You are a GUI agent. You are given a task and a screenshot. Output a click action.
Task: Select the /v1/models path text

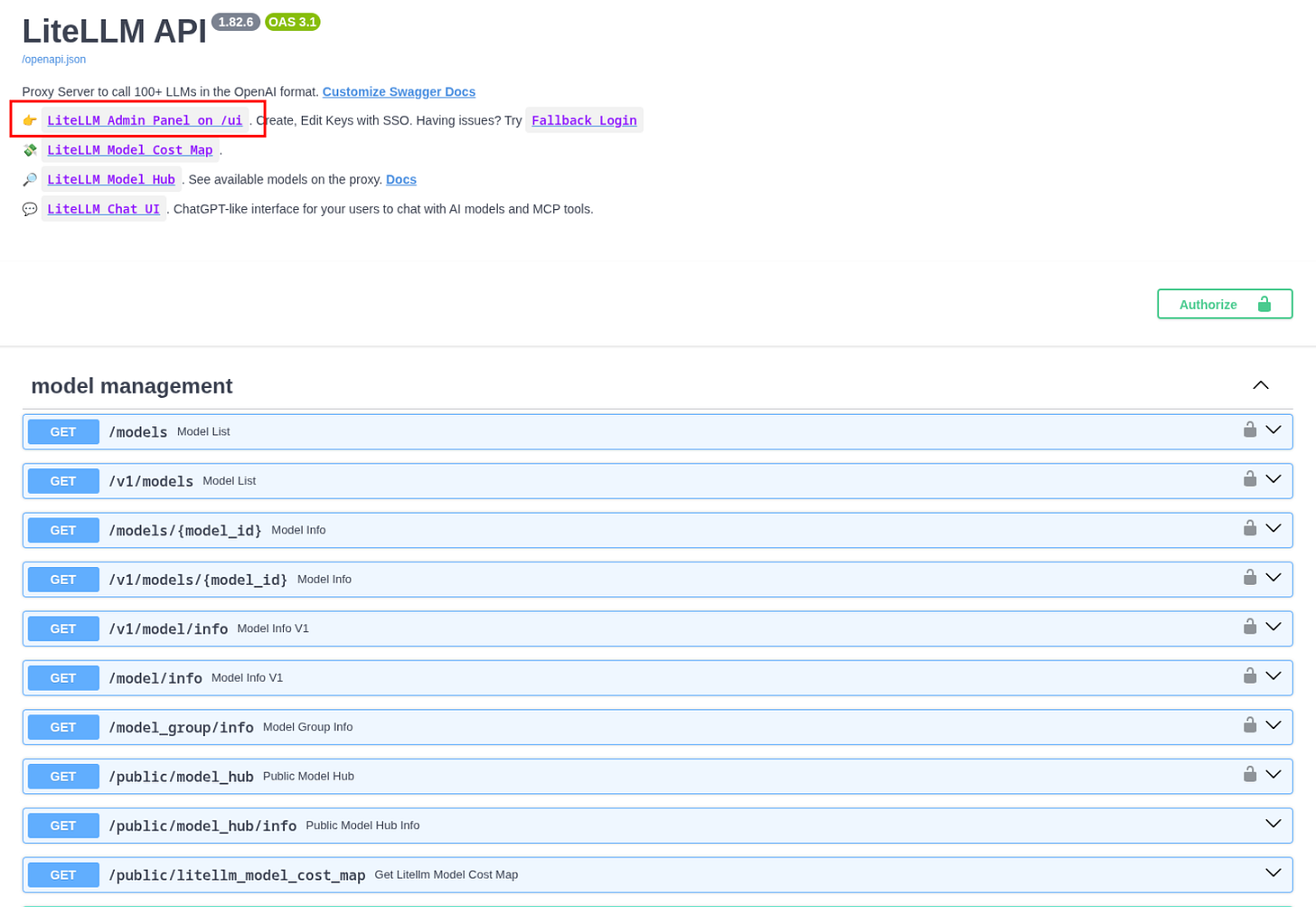click(x=151, y=481)
